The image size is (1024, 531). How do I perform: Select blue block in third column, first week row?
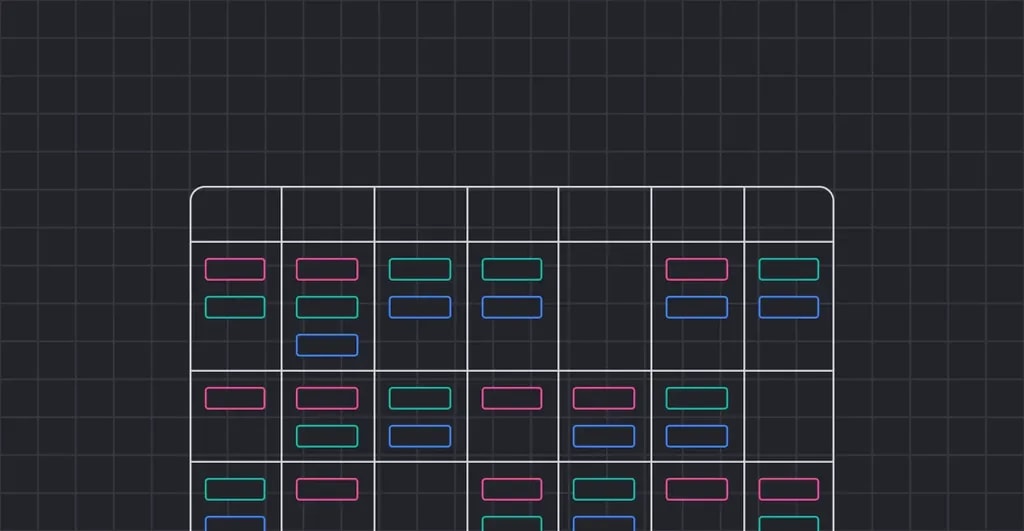[x=420, y=307]
